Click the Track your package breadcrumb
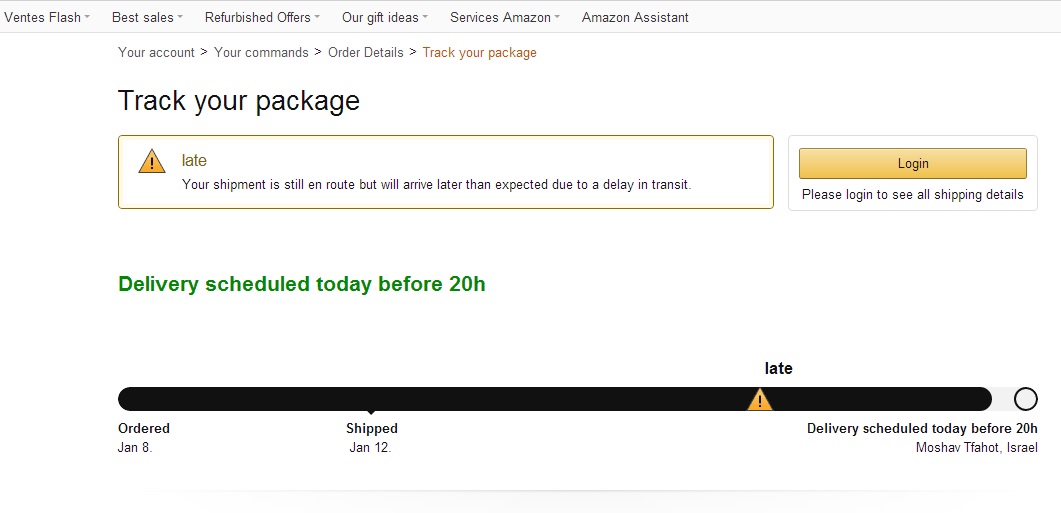Viewport: 1061px width, 513px height. [479, 52]
